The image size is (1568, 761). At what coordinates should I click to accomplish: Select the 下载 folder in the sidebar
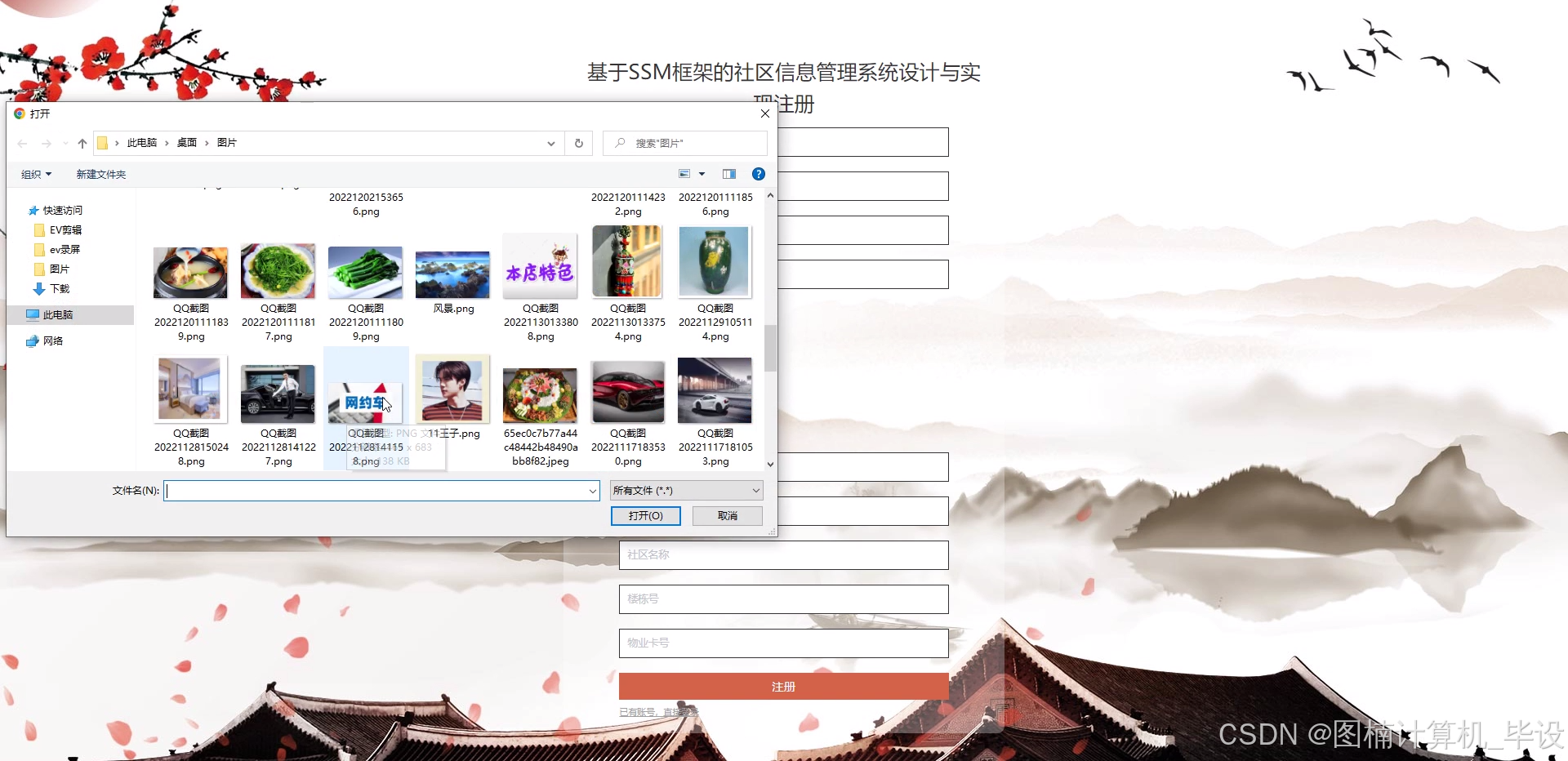[x=57, y=288]
